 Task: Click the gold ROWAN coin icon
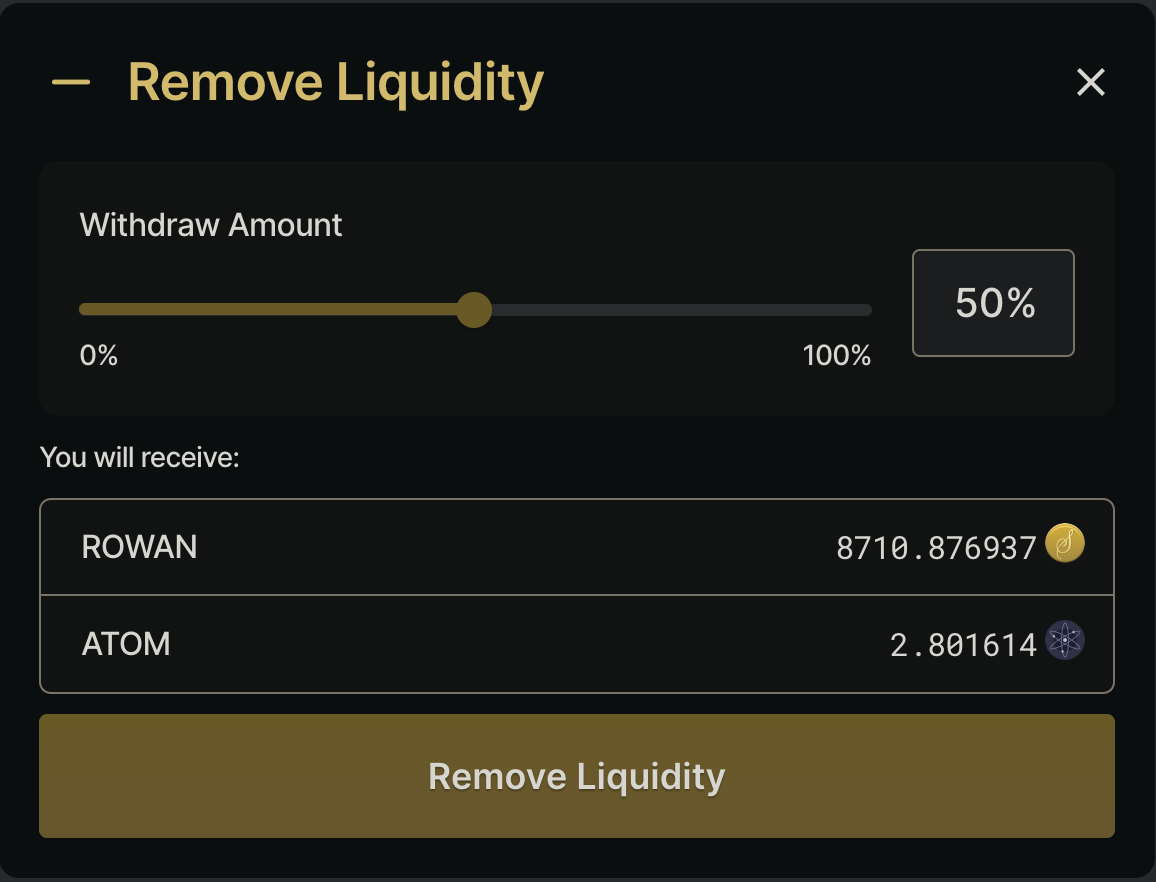coord(1065,546)
